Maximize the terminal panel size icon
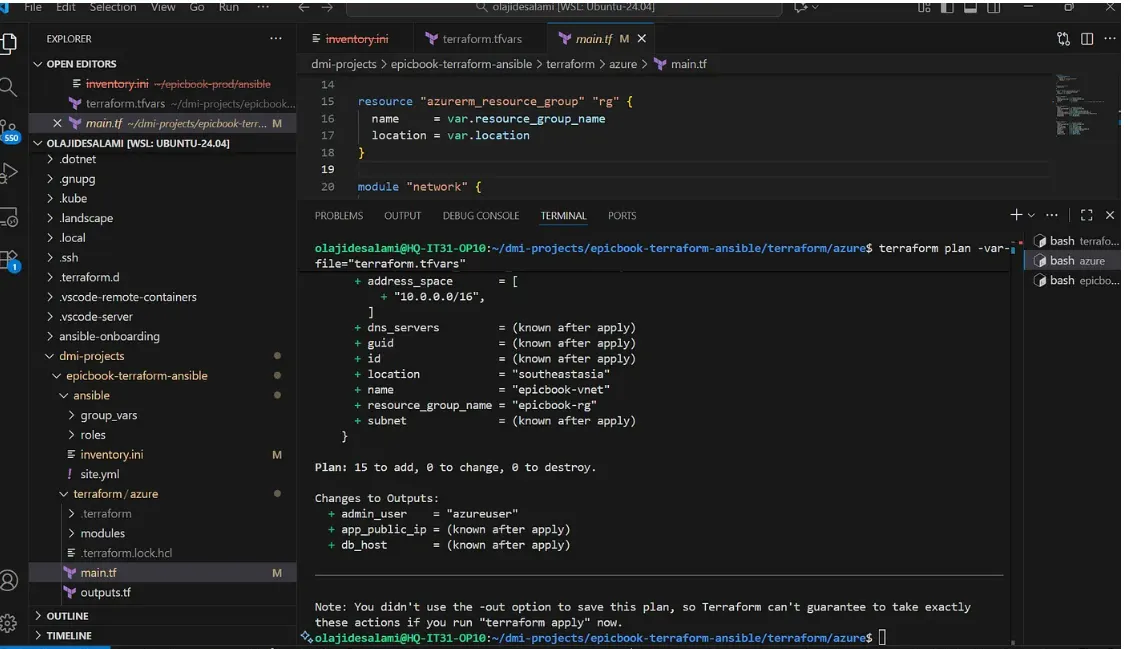 click(x=1086, y=215)
